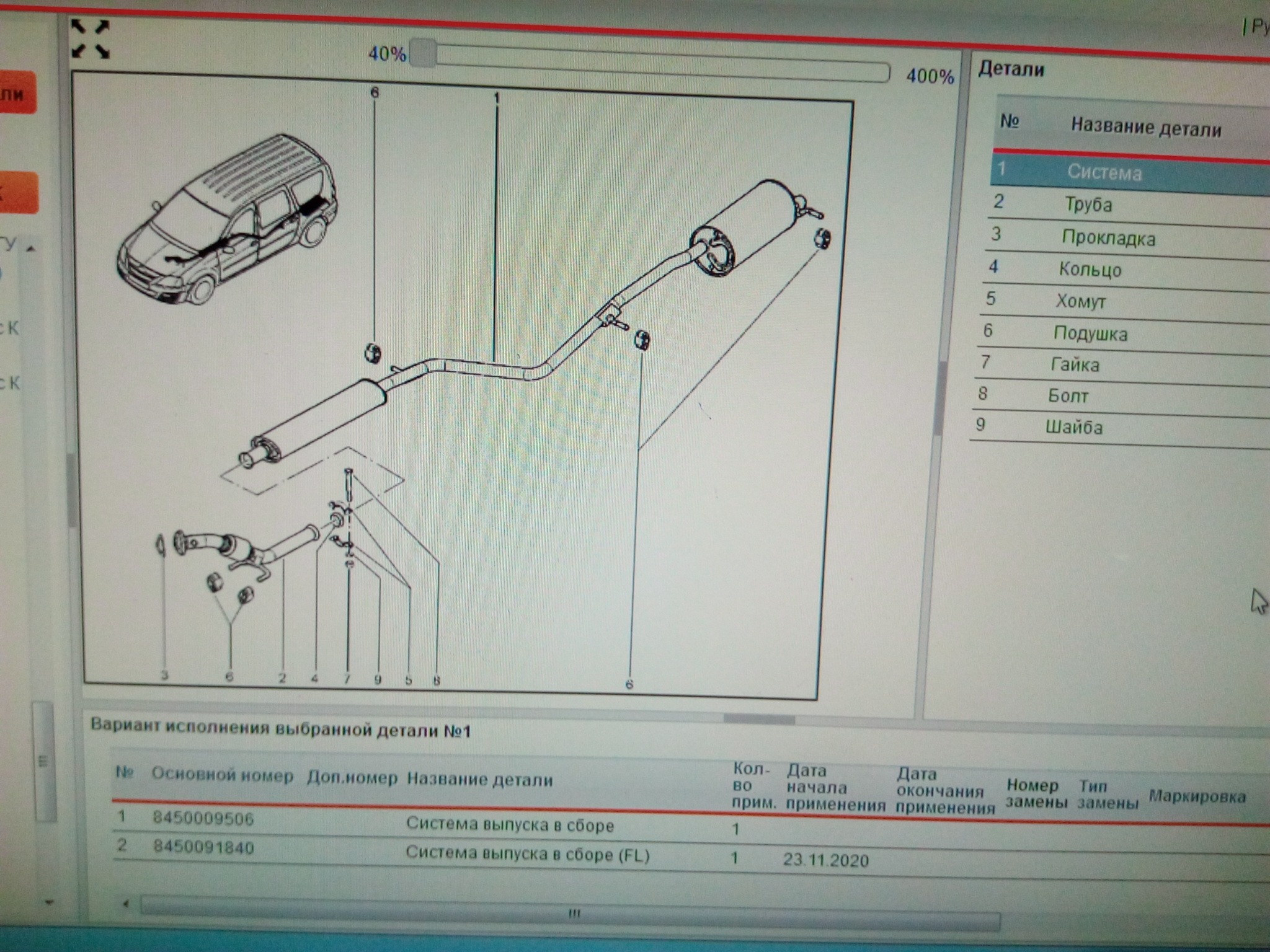Click the collapse arrows icon below fullscreen
Screen dimensions: 1270x952
coord(91,51)
